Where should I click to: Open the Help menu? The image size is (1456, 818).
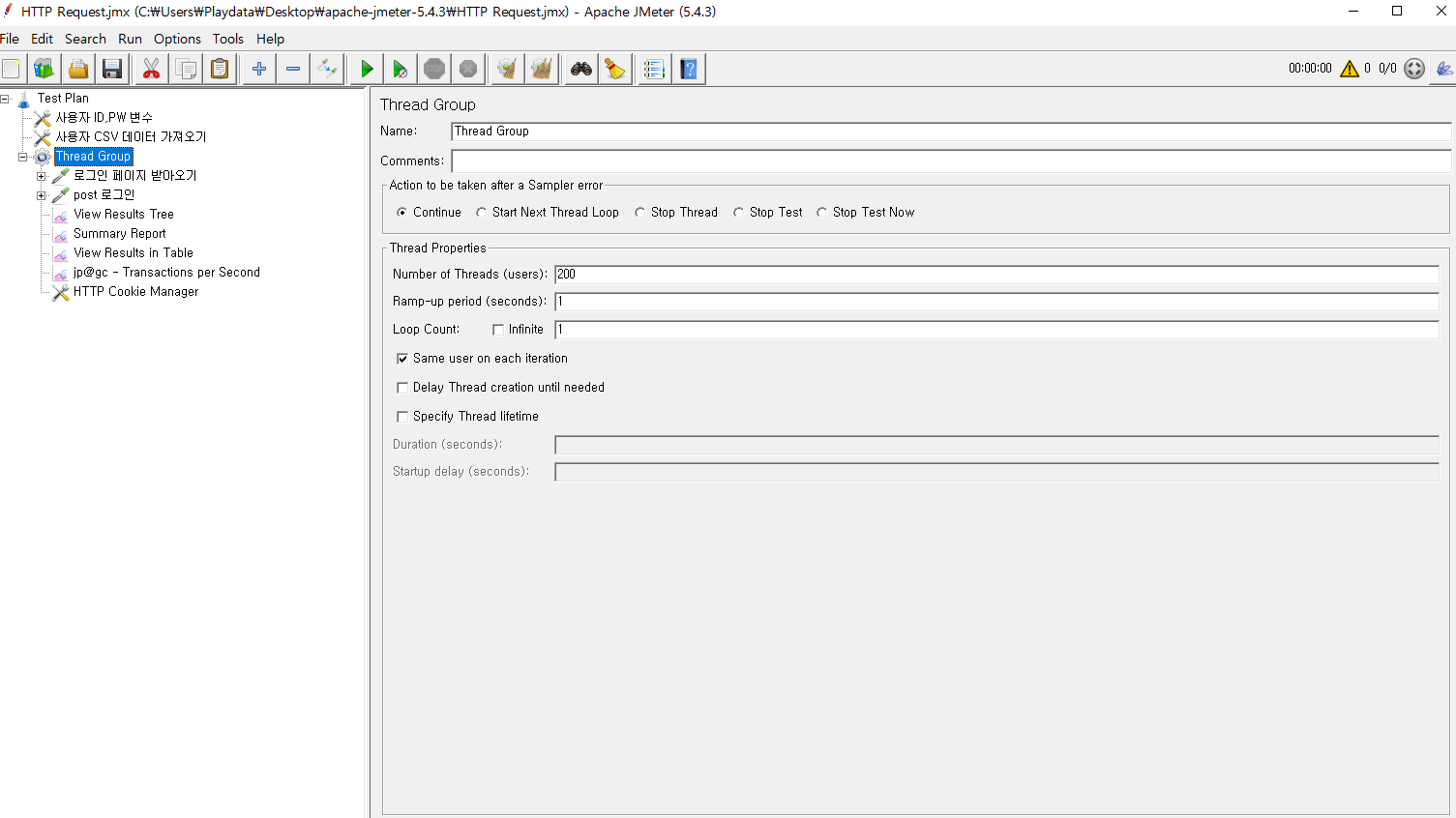pyautogui.click(x=270, y=39)
